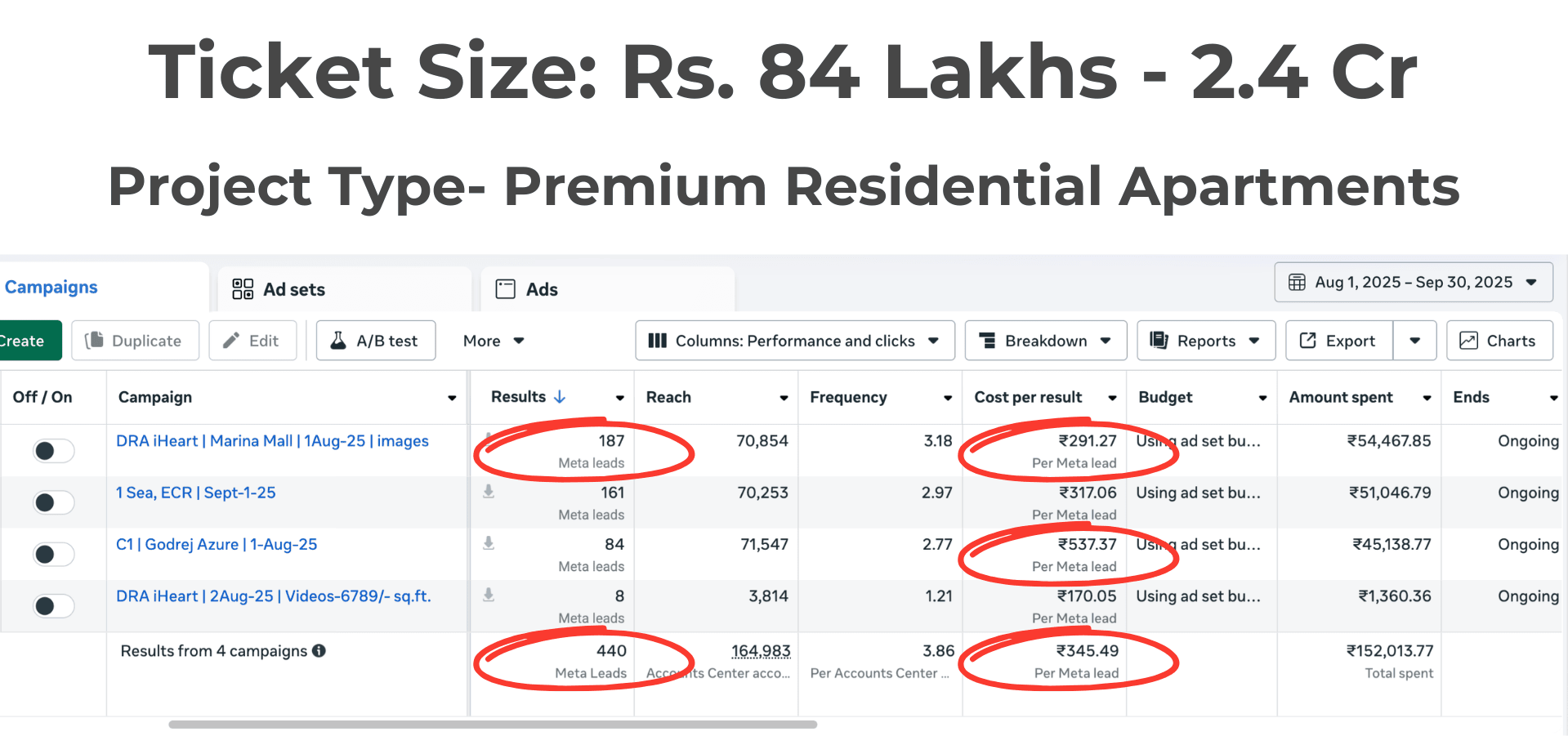Click the info icon beside Results from 4 campaigns
The image size is (1568, 736).
pyautogui.click(x=319, y=651)
